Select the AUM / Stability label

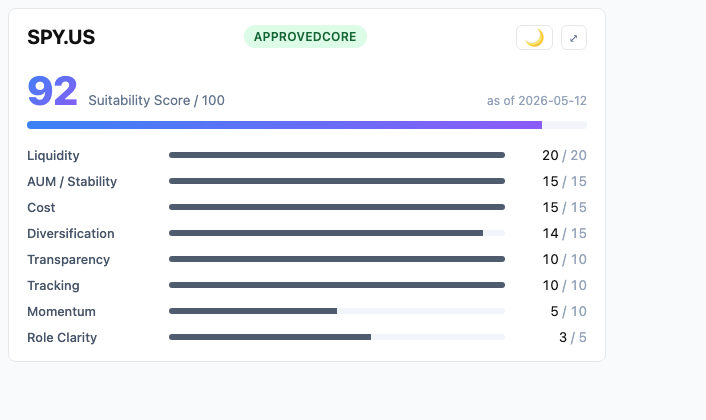[x=72, y=181]
